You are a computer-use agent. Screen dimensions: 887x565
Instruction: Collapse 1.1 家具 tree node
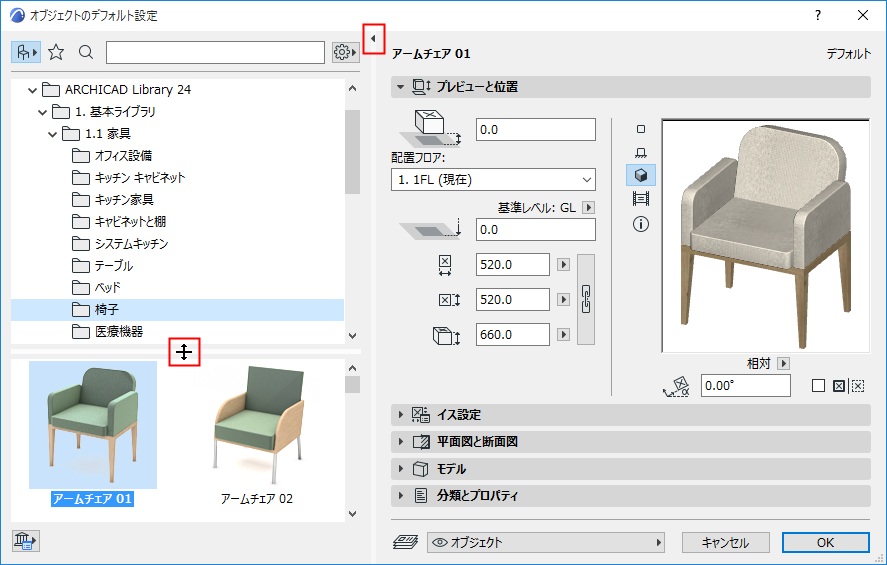(53, 134)
